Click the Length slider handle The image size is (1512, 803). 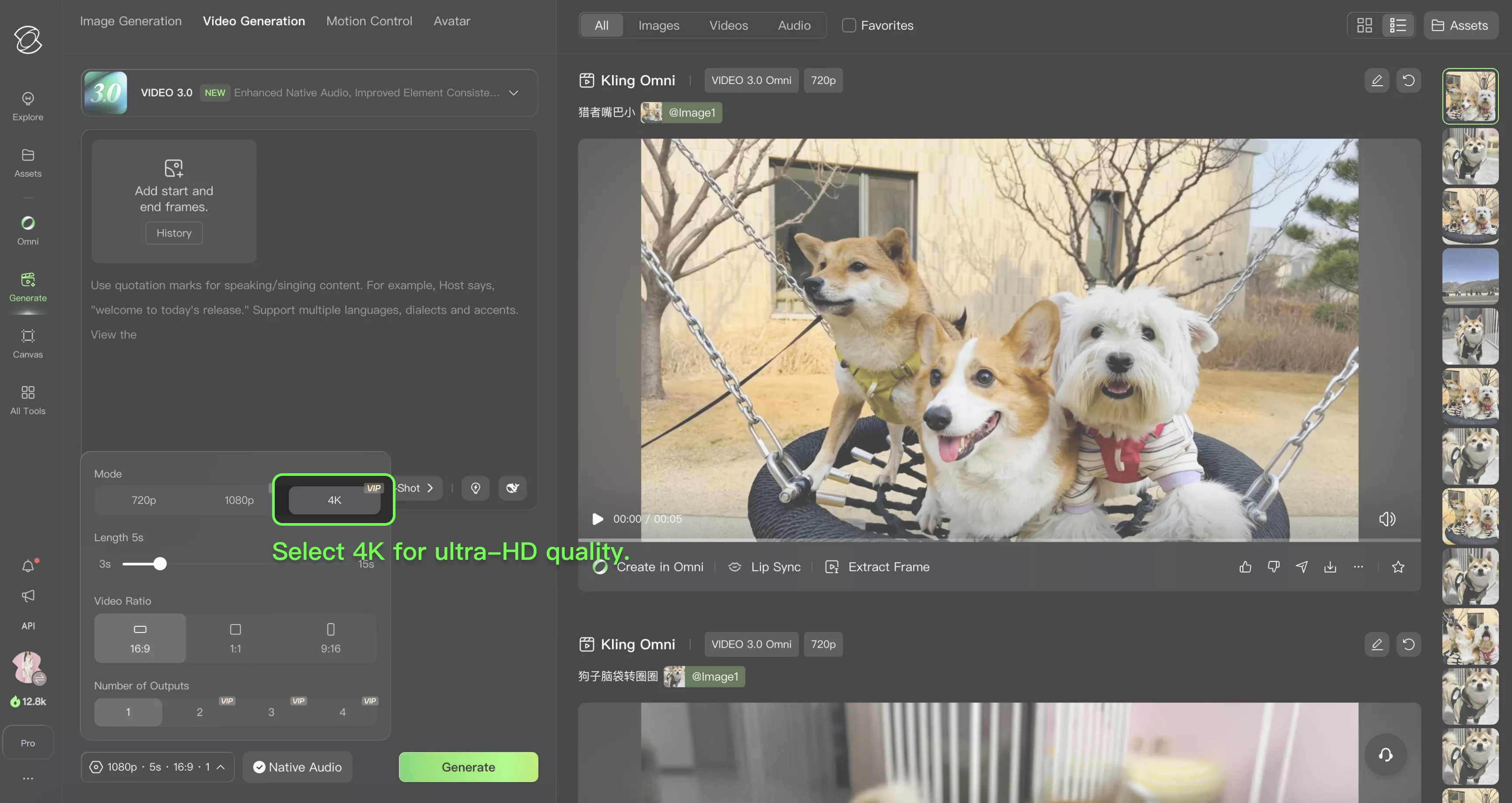point(160,564)
